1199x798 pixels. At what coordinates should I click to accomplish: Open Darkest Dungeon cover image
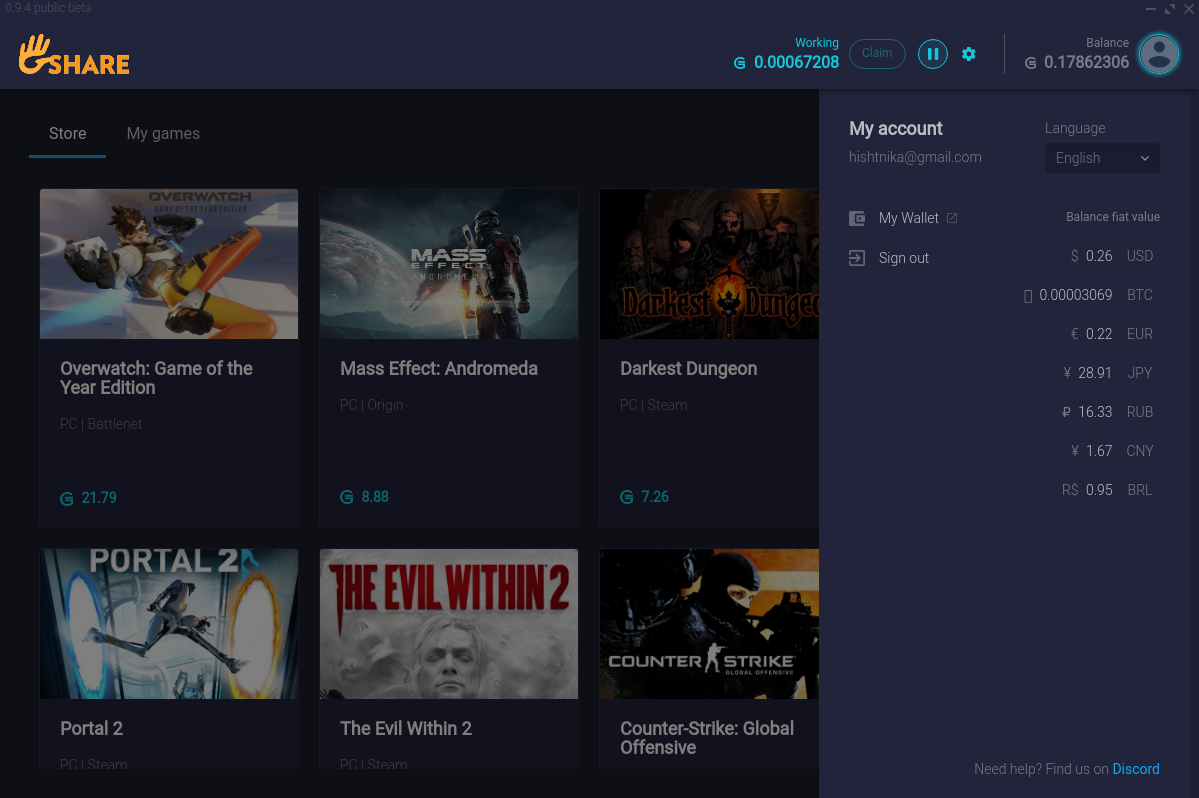709,264
